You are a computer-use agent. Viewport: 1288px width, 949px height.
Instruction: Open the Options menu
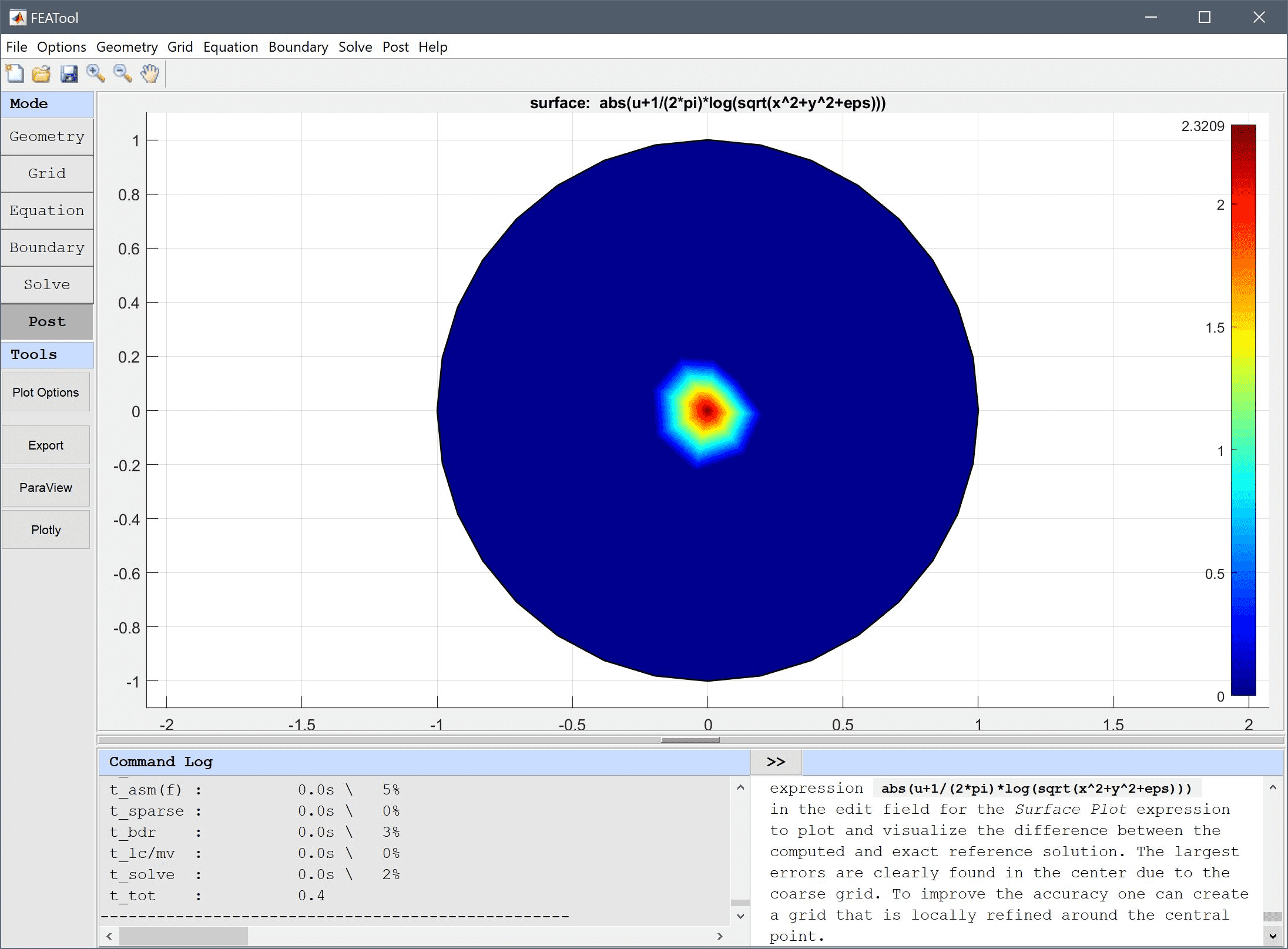61,47
